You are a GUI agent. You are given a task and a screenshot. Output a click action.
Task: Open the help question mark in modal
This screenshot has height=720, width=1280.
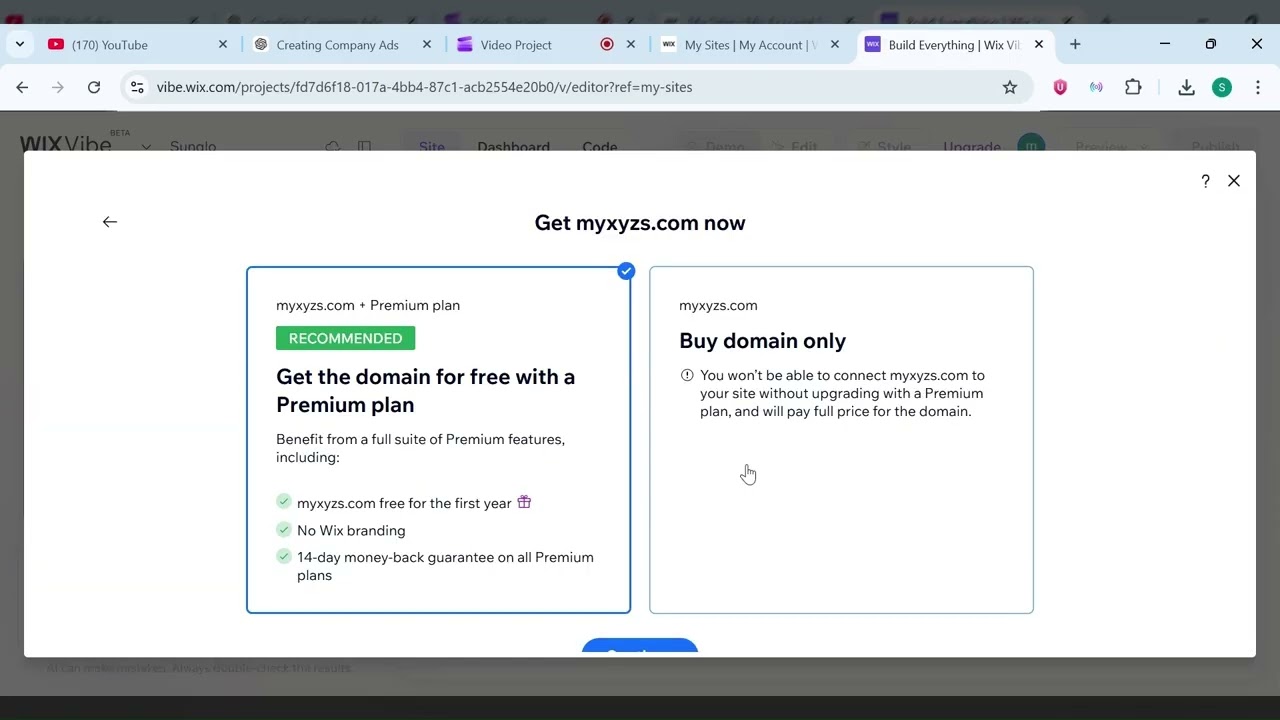pos(1205,181)
